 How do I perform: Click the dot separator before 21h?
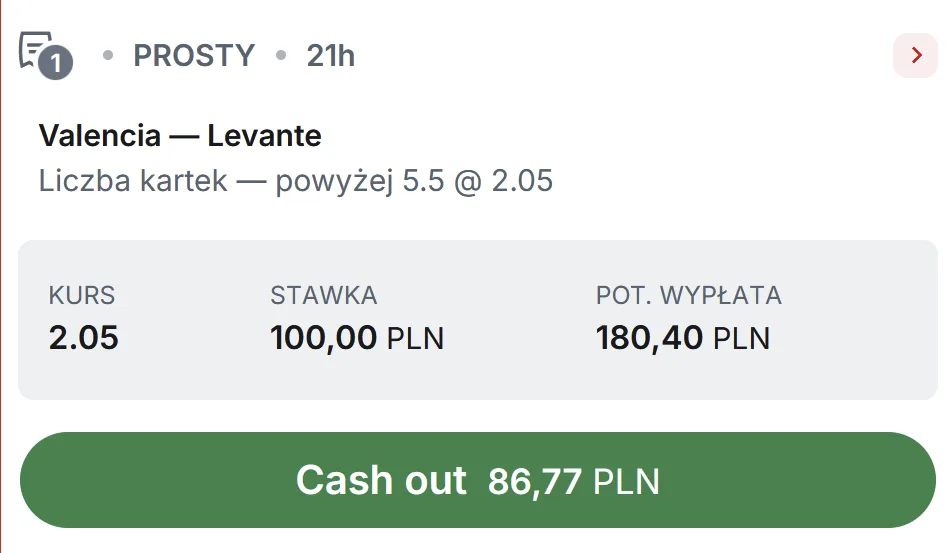tap(281, 56)
